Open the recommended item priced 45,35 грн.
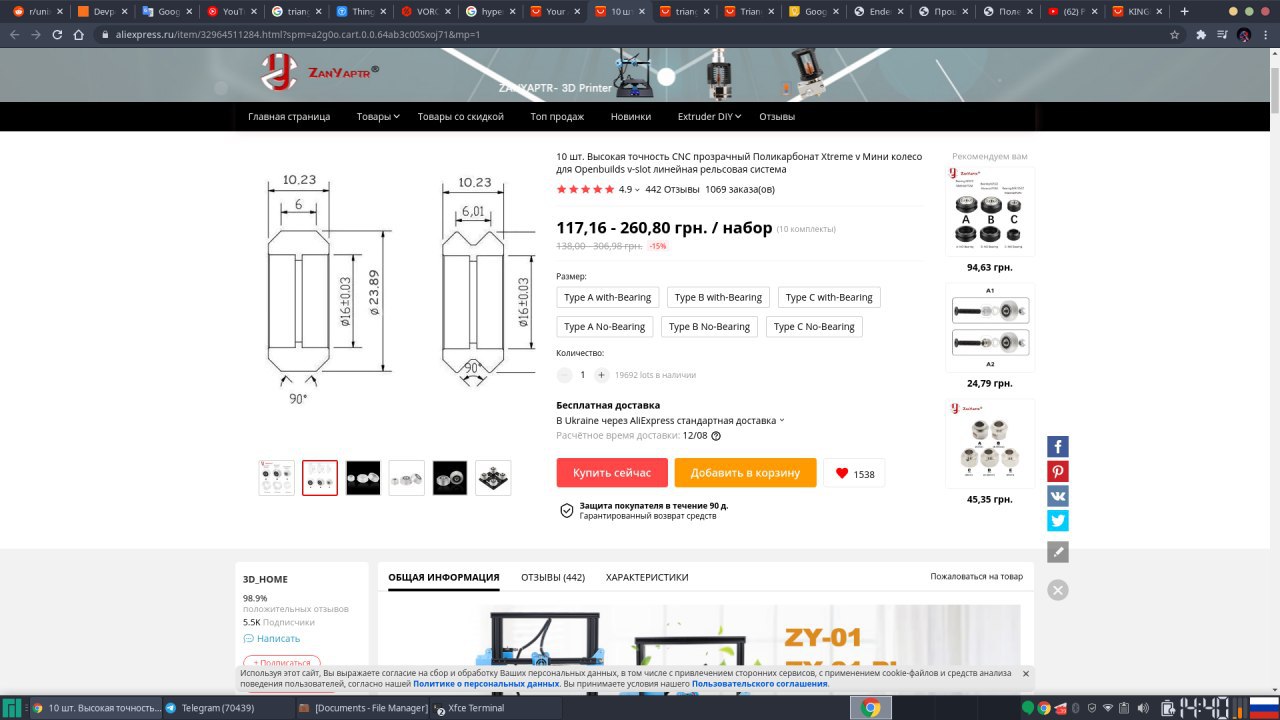1280x720 pixels. click(990, 444)
